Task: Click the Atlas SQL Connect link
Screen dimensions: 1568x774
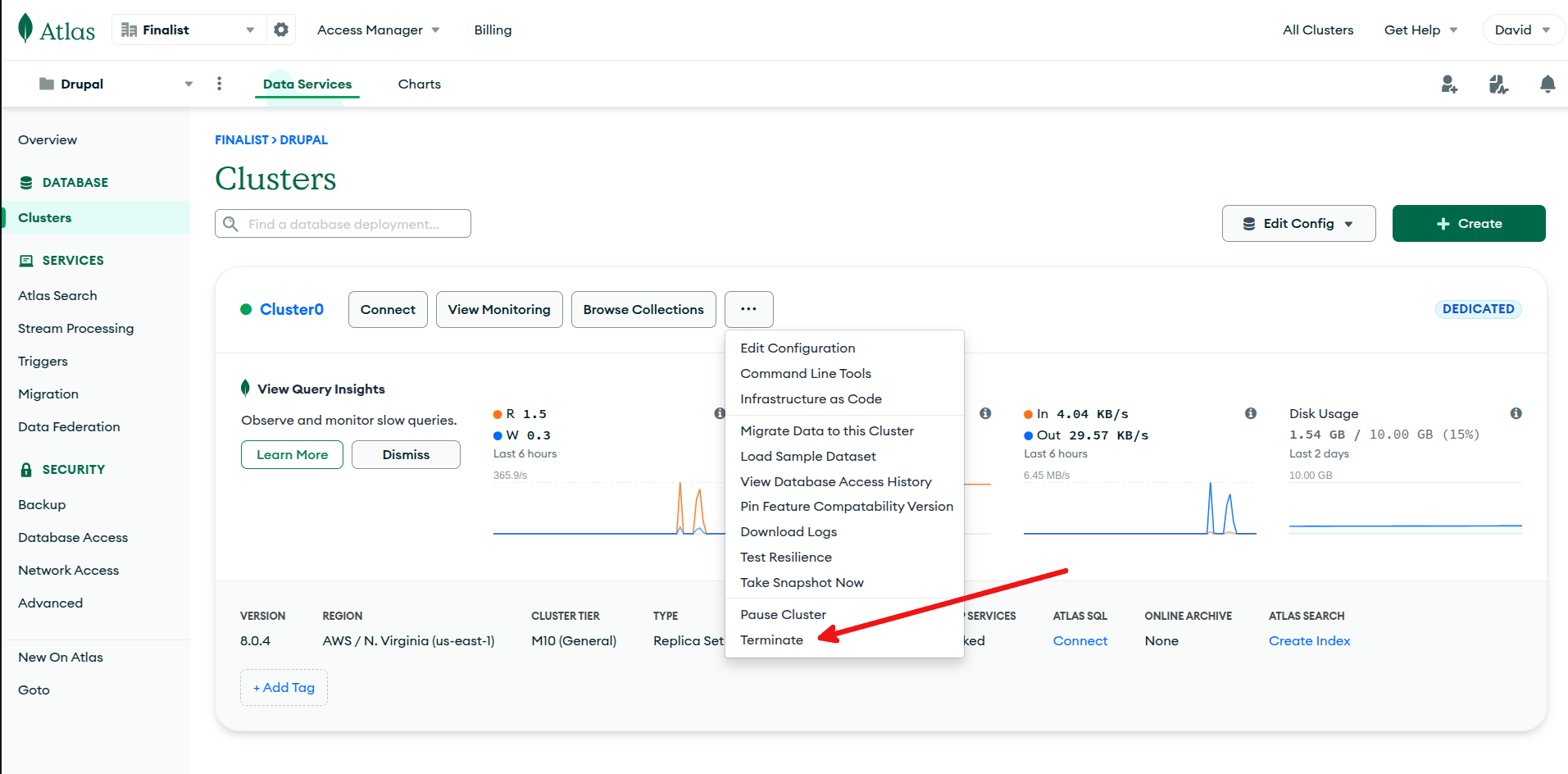Action: tap(1079, 640)
